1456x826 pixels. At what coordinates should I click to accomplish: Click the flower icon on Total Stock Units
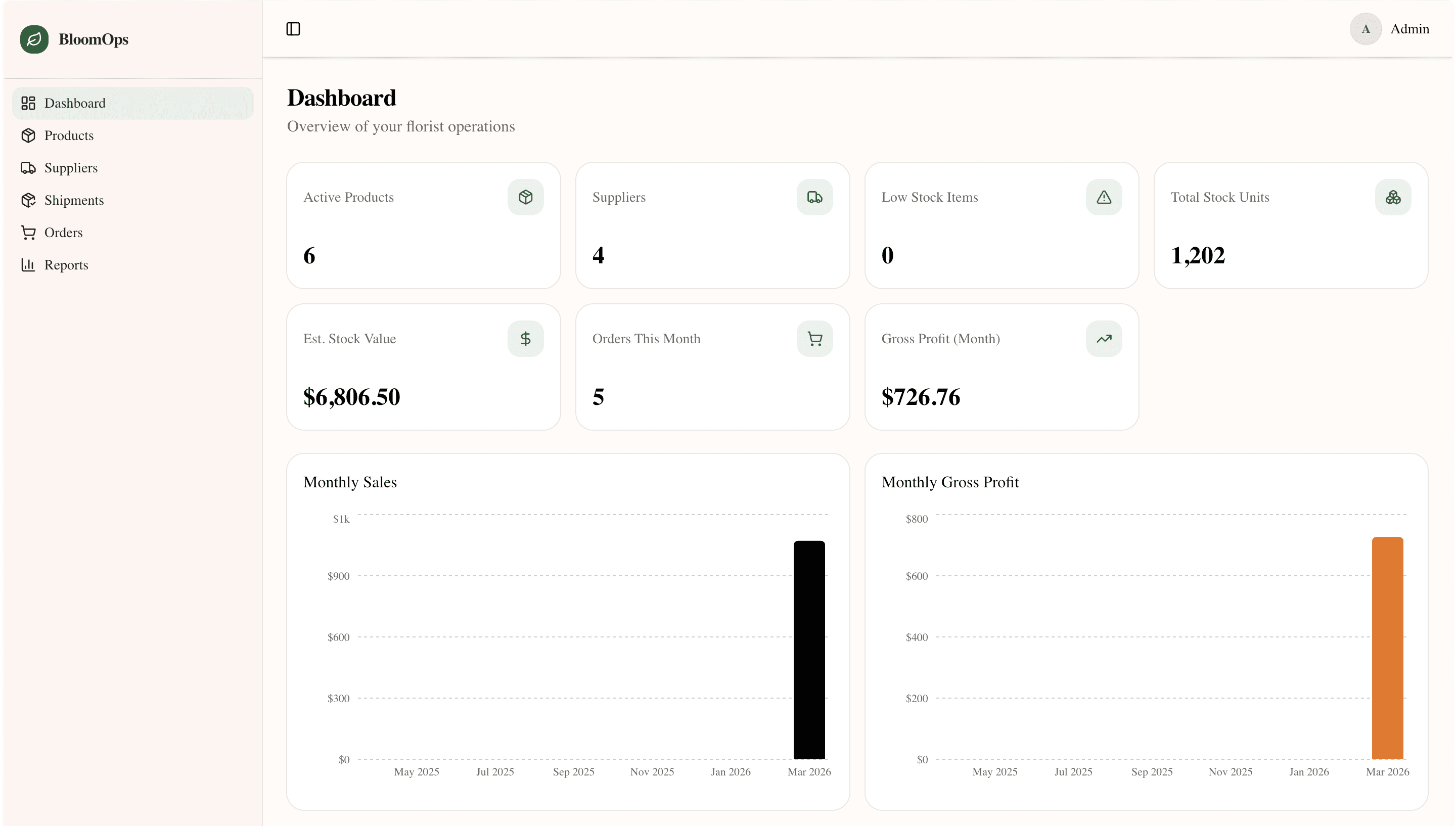[1394, 197]
